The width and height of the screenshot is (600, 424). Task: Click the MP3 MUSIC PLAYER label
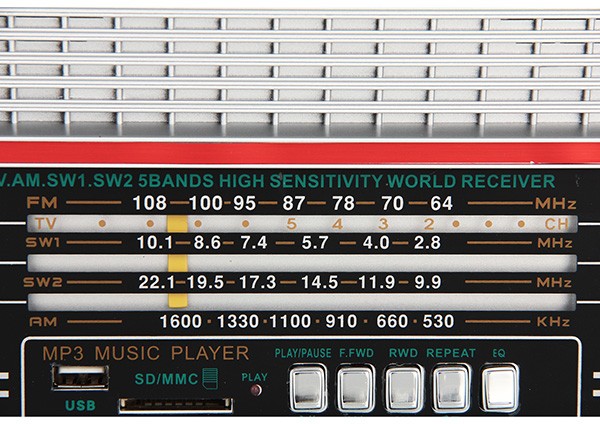145,353
